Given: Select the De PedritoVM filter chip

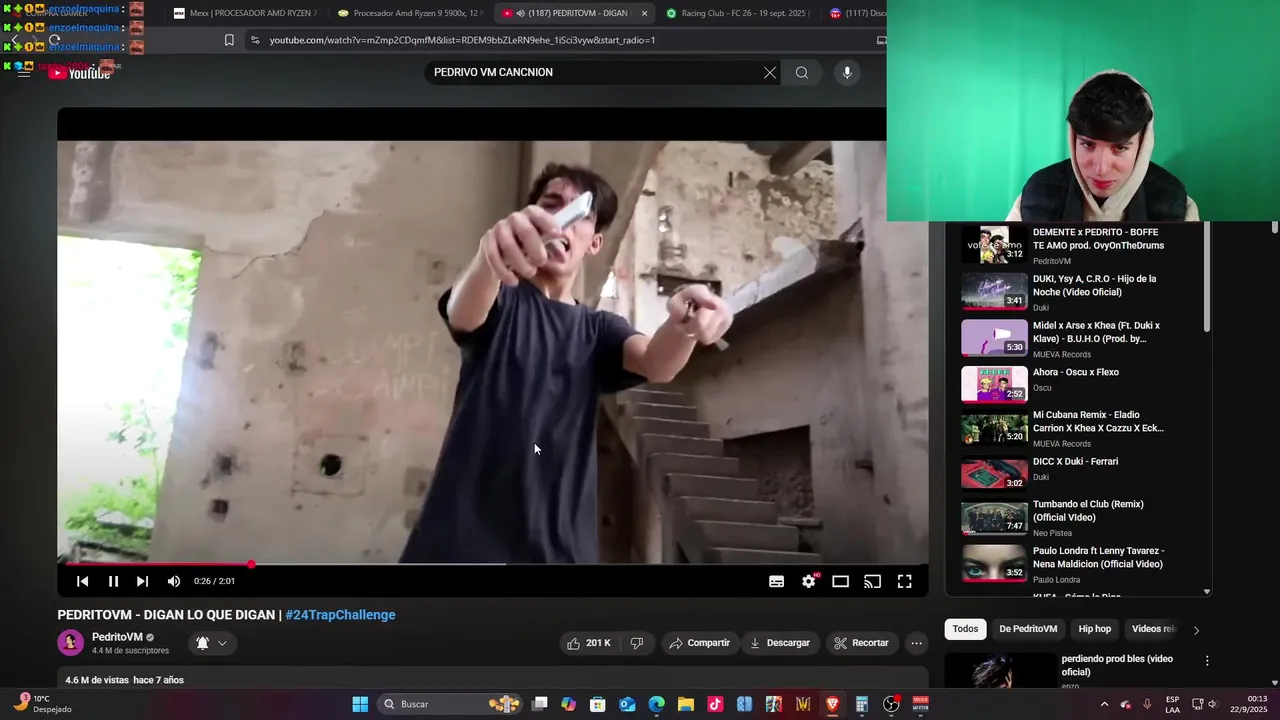Looking at the screenshot, I should (1028, 629).
